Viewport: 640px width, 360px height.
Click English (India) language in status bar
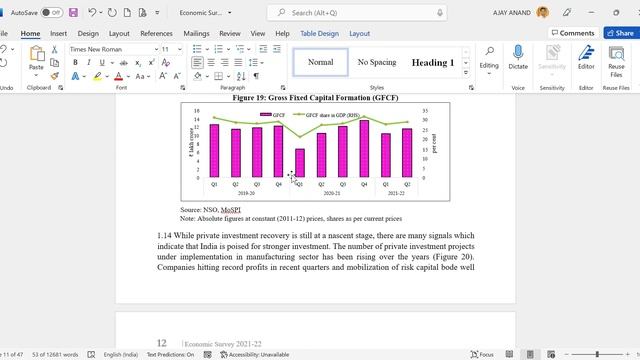click(121, 354)
